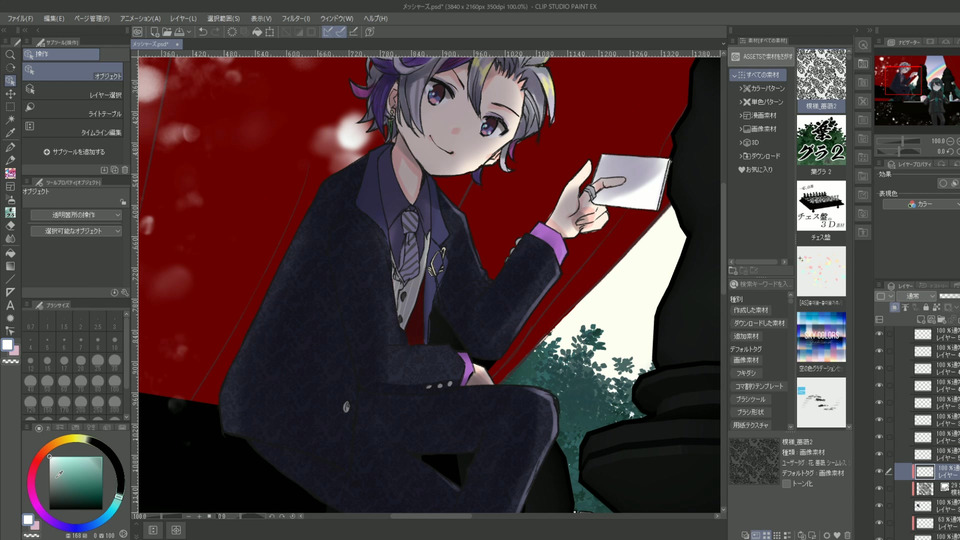Image resolution: width=960 pixels, height=540 pixels.
Task: Collapse the すべての素材 tree node
Action: pyautogui.click(x=734, y=75)
